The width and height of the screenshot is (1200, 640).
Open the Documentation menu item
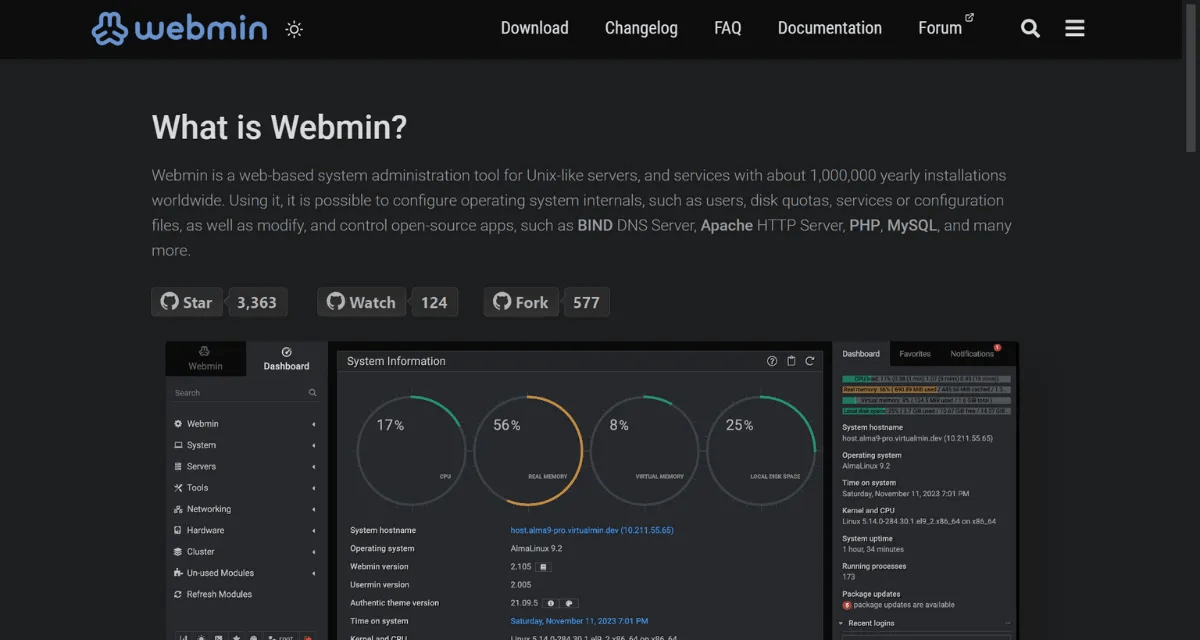[830, 28]
